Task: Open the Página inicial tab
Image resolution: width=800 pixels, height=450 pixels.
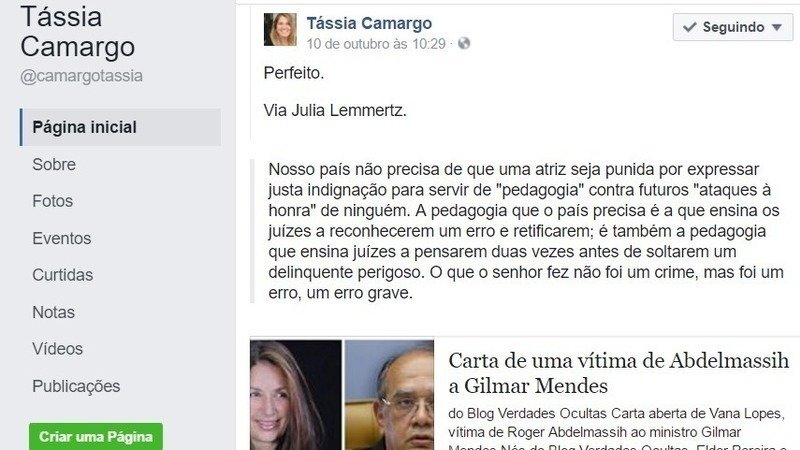Action: (120, 127)
